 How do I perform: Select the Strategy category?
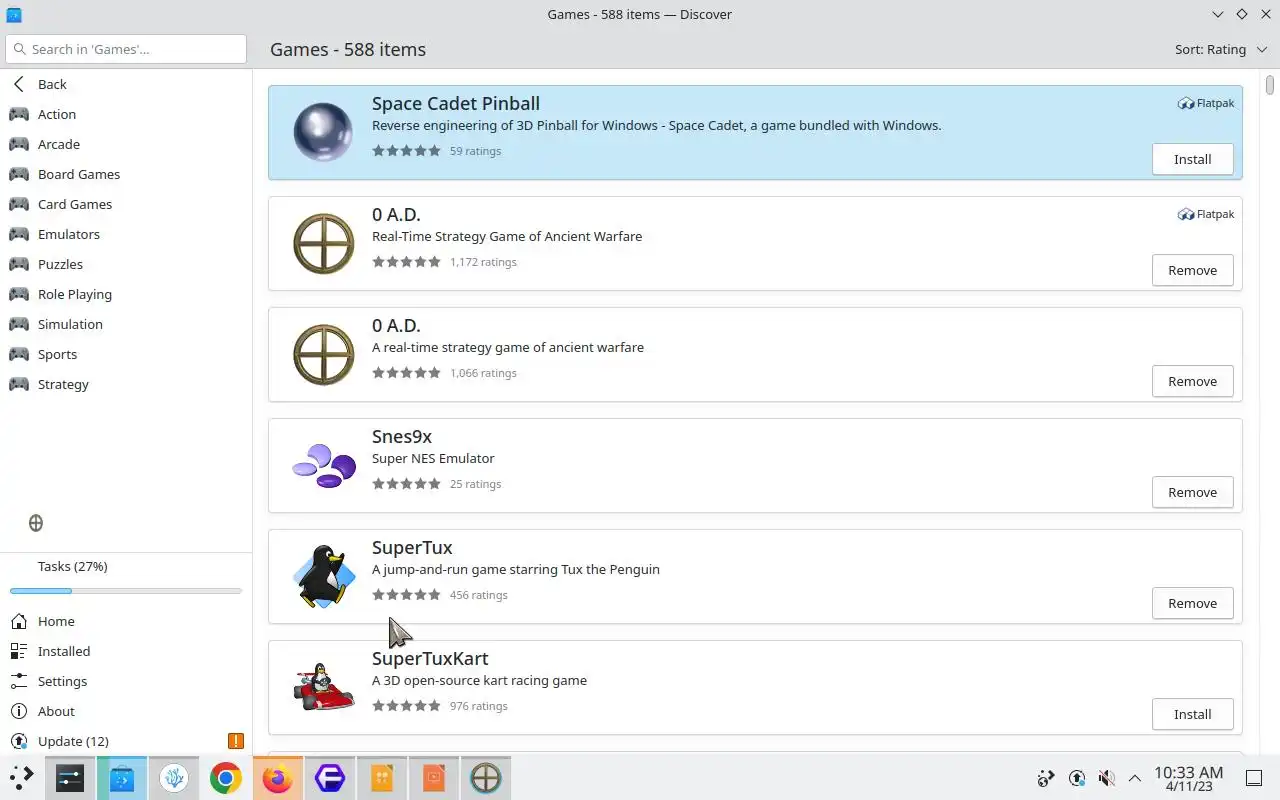click(x=126, y=384)
